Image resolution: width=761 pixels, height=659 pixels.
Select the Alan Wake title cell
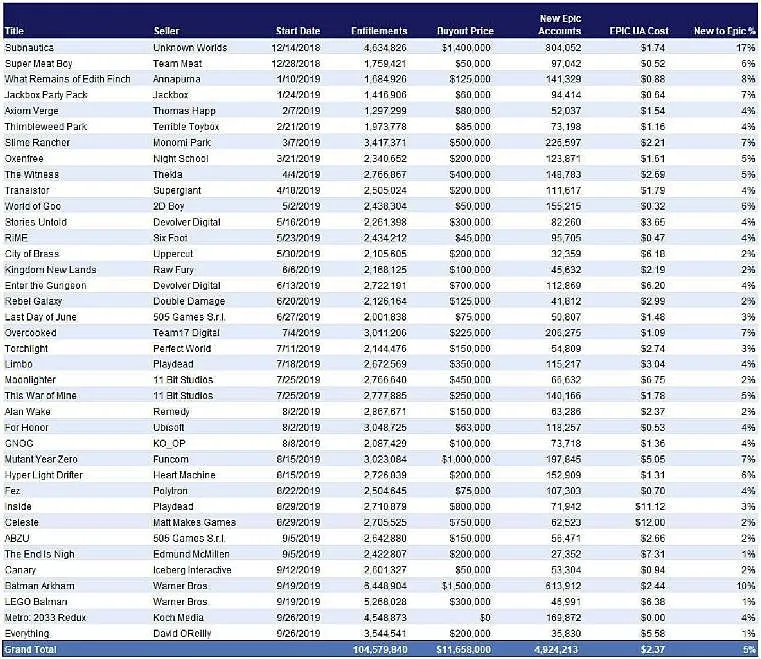(27, 412)
